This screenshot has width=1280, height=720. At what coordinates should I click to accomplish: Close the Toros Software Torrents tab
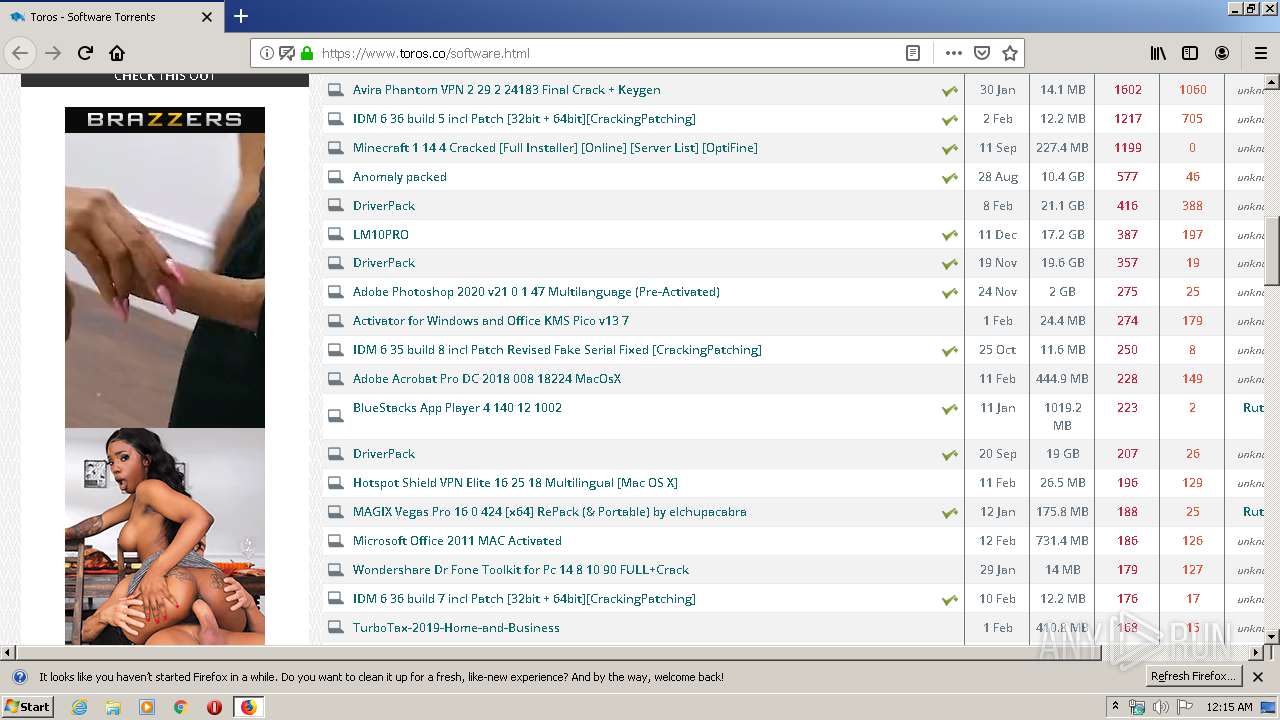(207, 17)
